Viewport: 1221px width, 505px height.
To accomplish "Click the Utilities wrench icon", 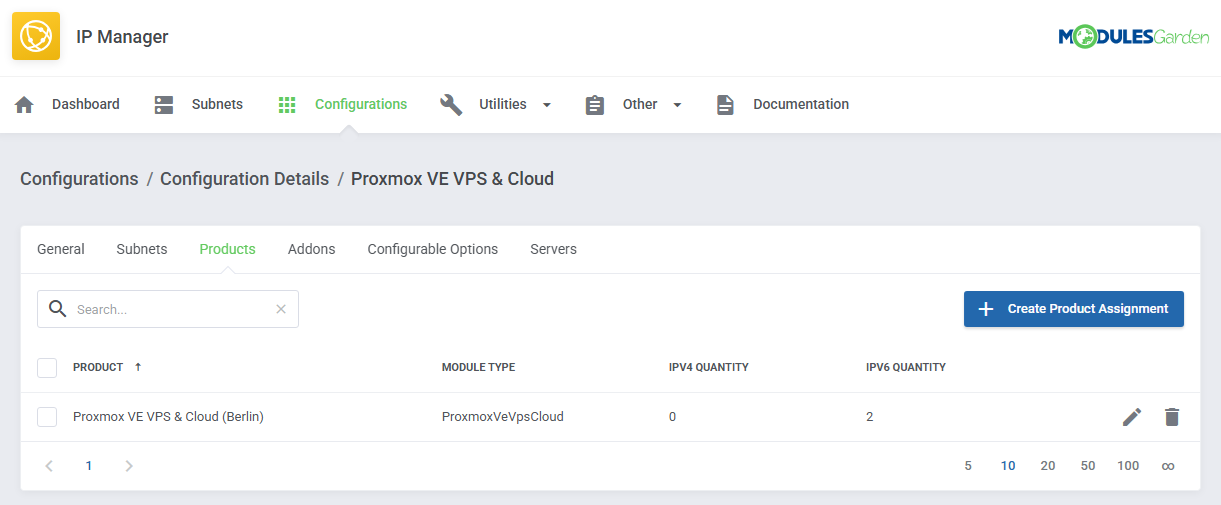I will click(x=451, y=105).
